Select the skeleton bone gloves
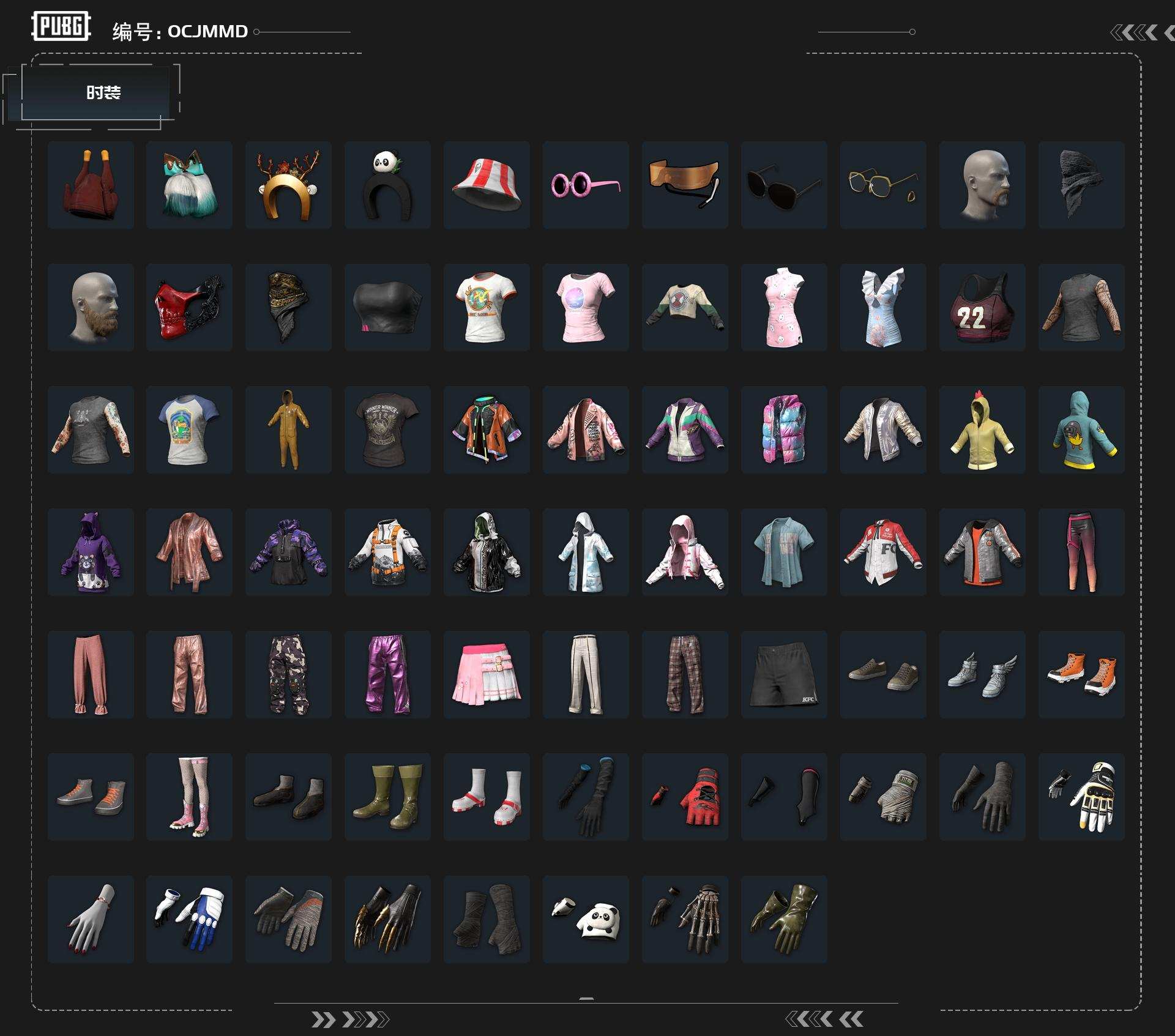The width and height of the screenshot is (1175, 1036). coord(685,919)
